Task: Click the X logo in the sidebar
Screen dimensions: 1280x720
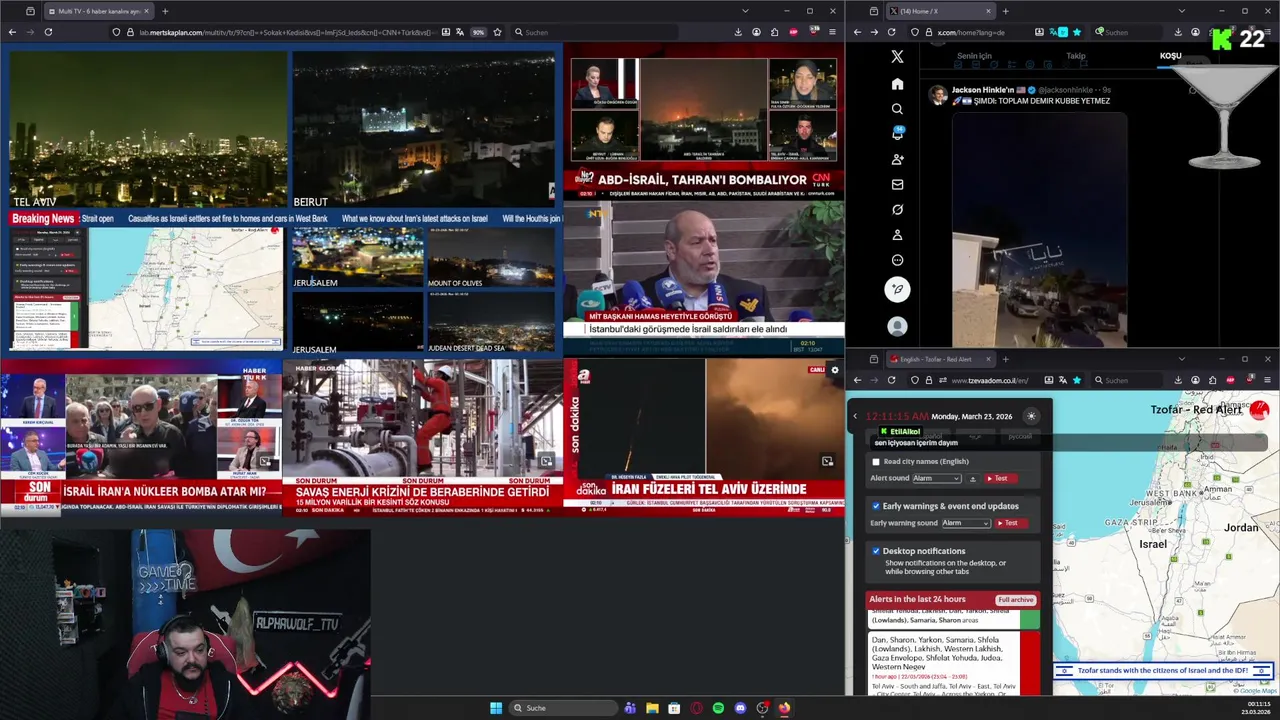Action: [x=897, y=57]
